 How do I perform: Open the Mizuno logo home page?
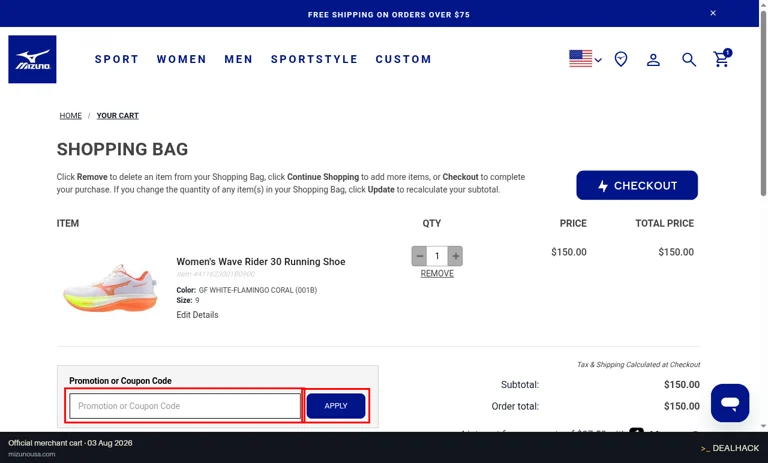(x=32, y=59)
